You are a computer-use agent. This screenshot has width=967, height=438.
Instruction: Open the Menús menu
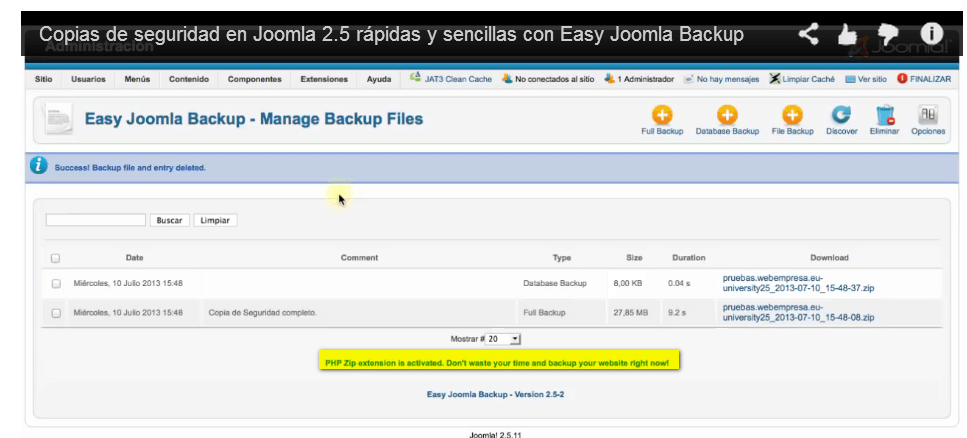(x=137, y=79)
